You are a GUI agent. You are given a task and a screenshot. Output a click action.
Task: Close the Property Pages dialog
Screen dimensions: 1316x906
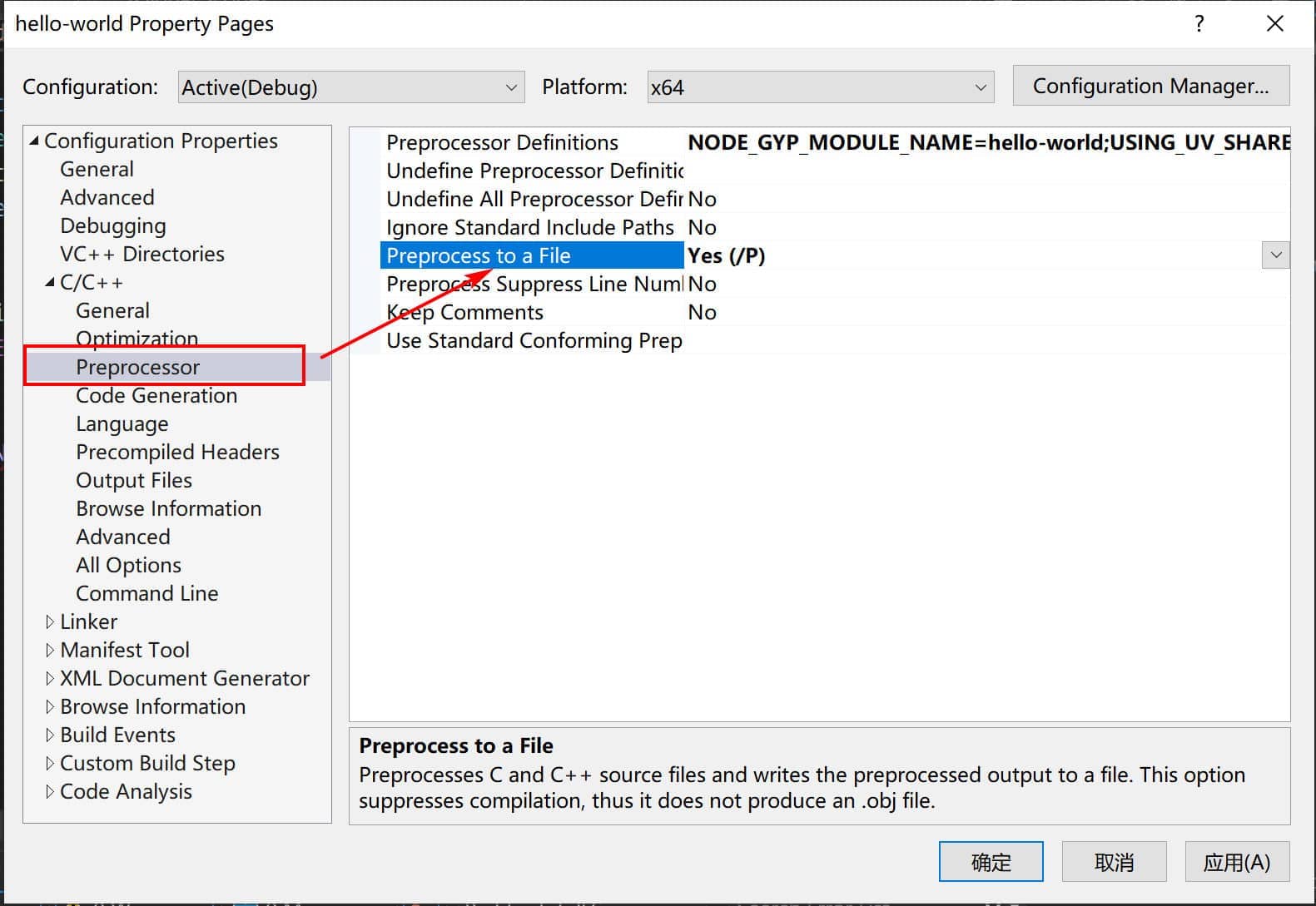point(1274,23)
